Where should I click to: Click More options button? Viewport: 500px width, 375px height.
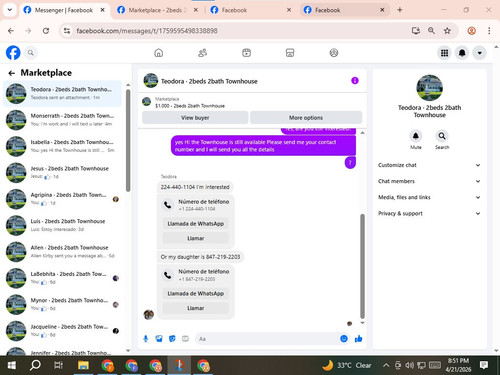click(x=306, y=118)
